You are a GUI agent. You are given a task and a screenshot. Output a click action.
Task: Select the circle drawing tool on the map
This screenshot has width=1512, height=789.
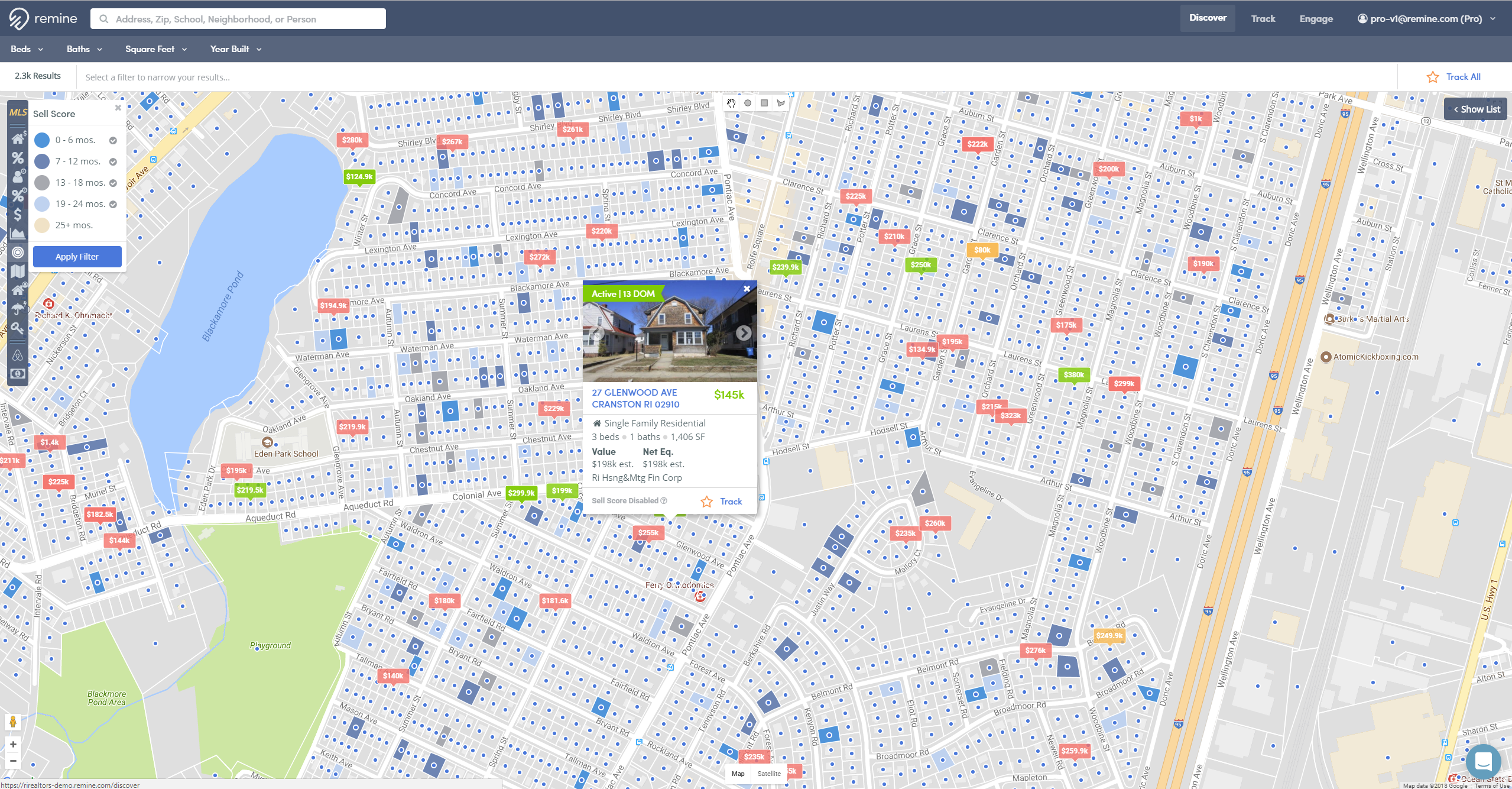pyautogui.click(x=748, y=103)
